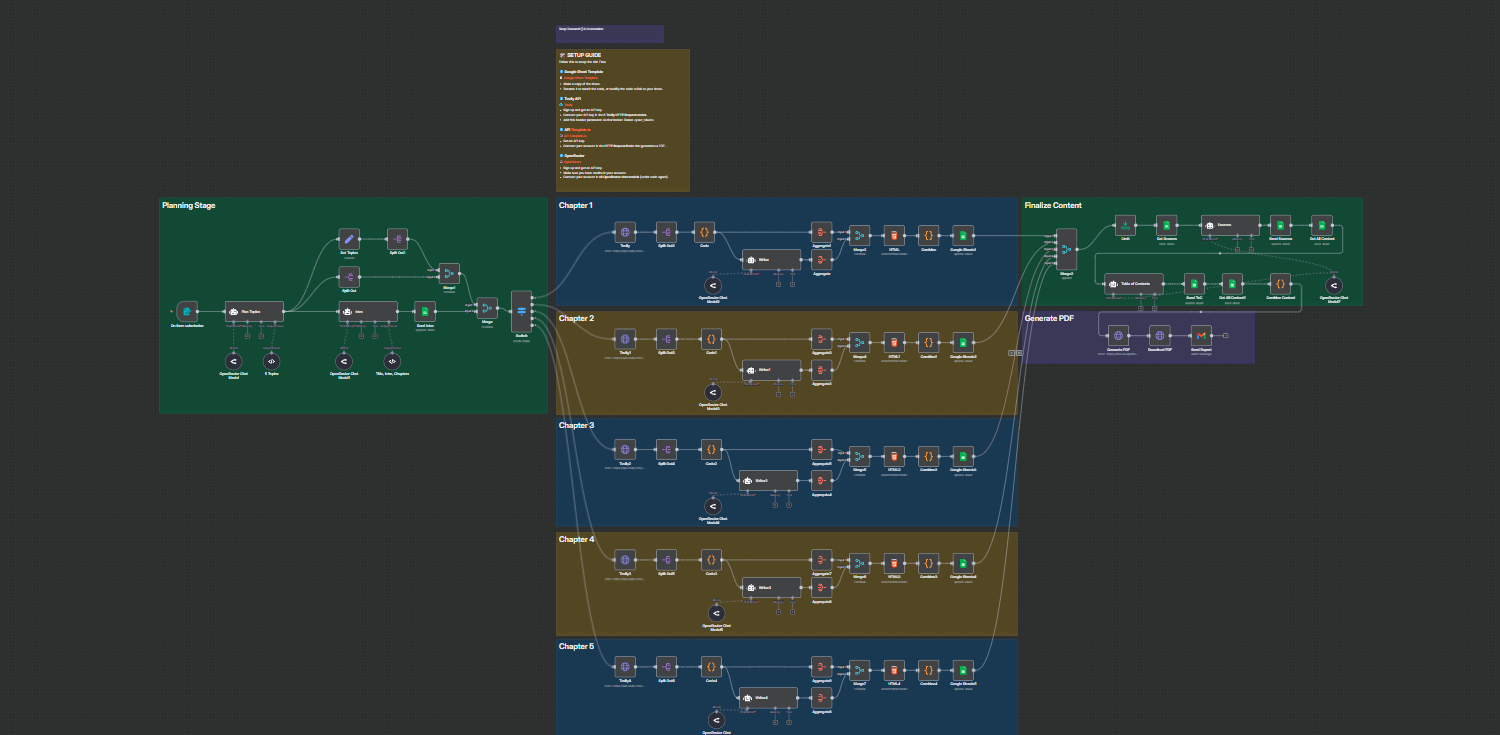Select the Merge3 node in Finalize Content

click(x=1066, y=248)
